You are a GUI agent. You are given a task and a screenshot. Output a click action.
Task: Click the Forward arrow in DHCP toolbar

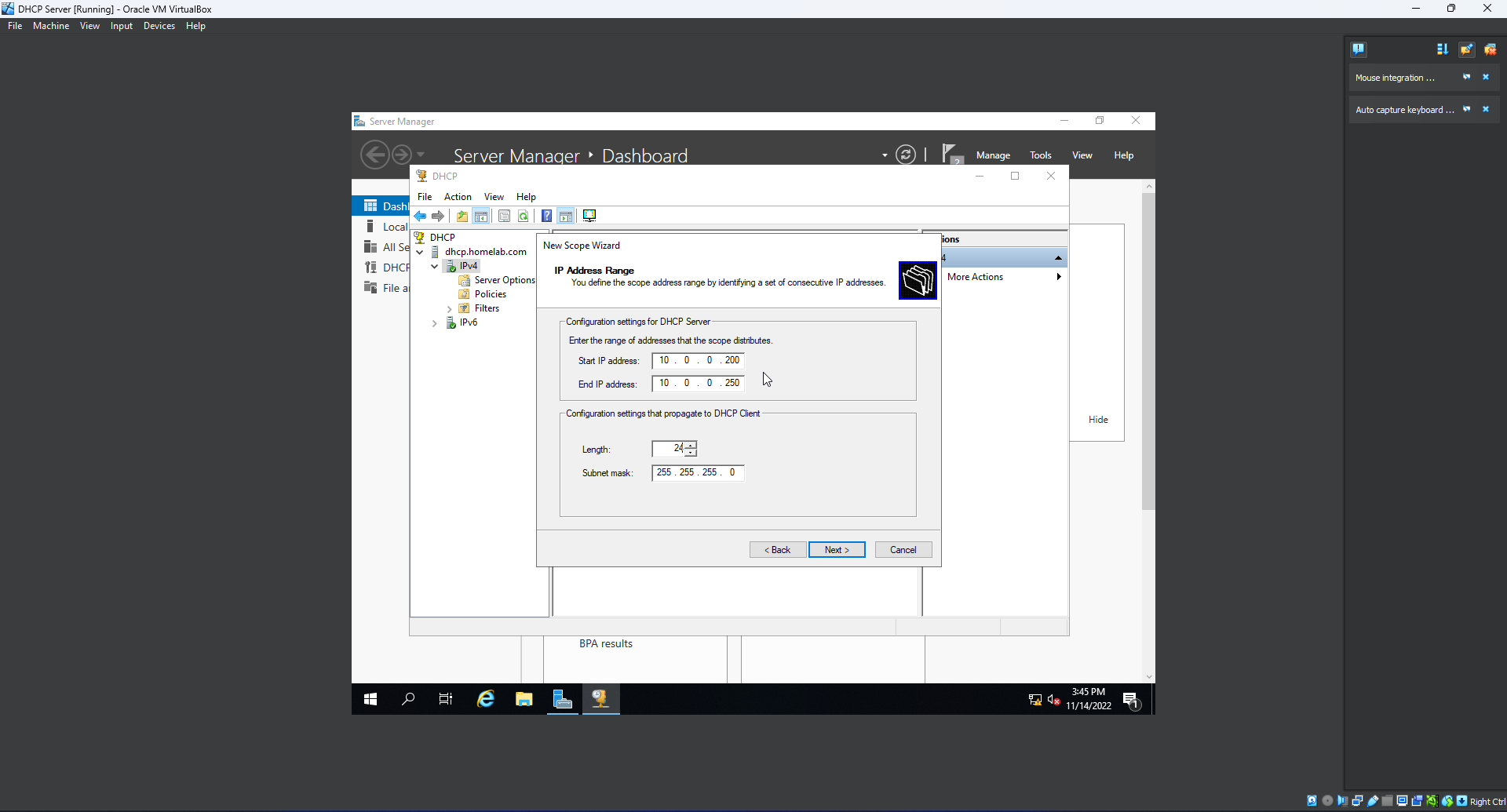tap(438, 217)
